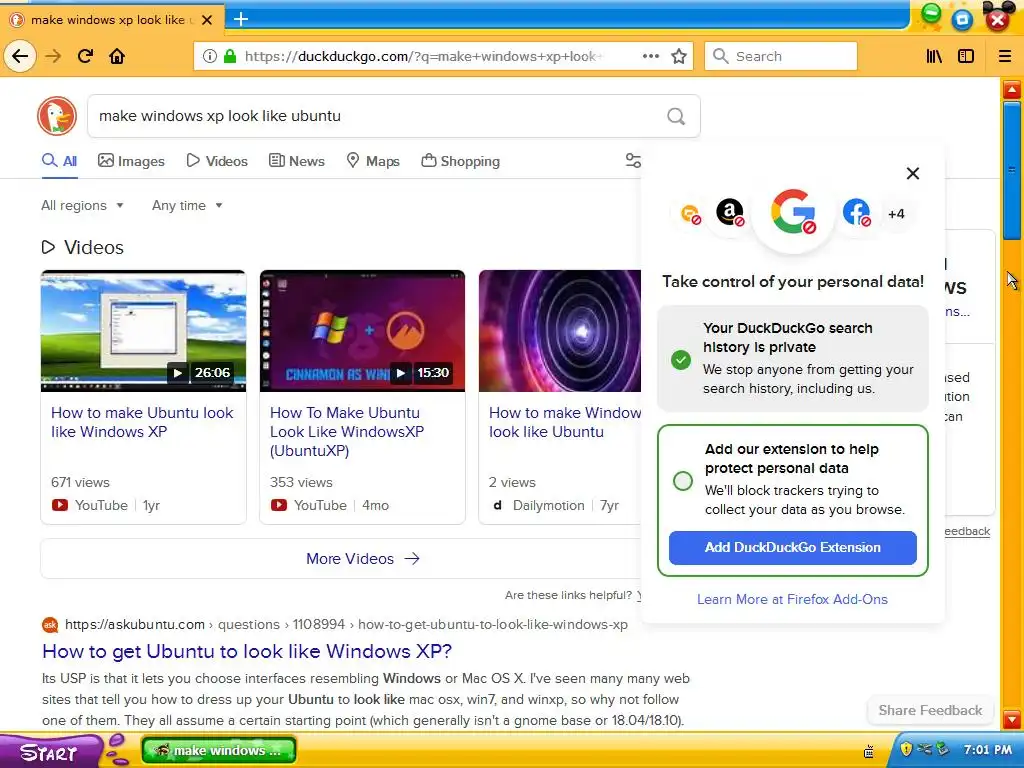Open the page actions three-dots menu
Screen dimensions: 1024x768
(650, 56)
